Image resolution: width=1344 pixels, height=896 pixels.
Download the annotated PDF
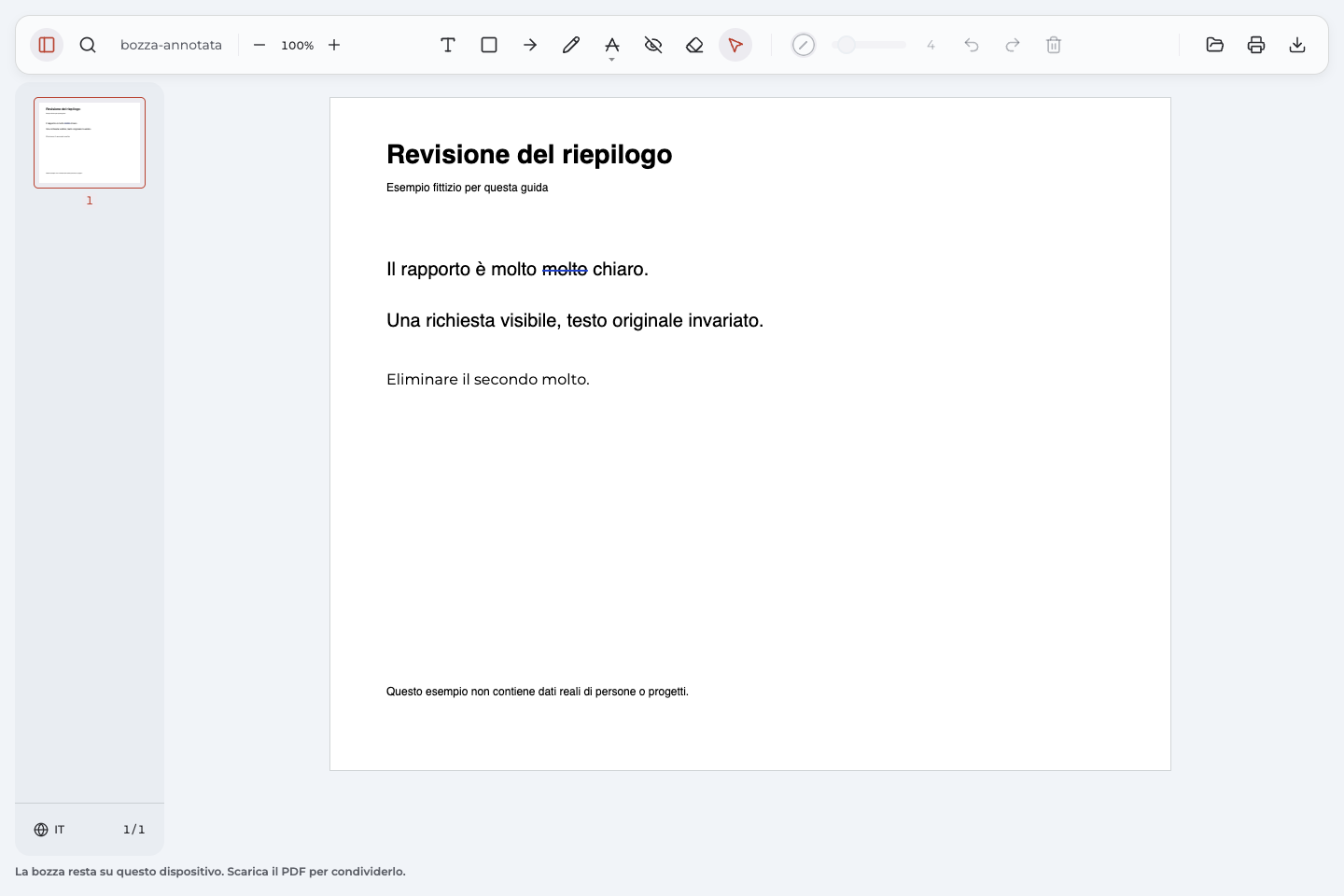pos(1297,45)
